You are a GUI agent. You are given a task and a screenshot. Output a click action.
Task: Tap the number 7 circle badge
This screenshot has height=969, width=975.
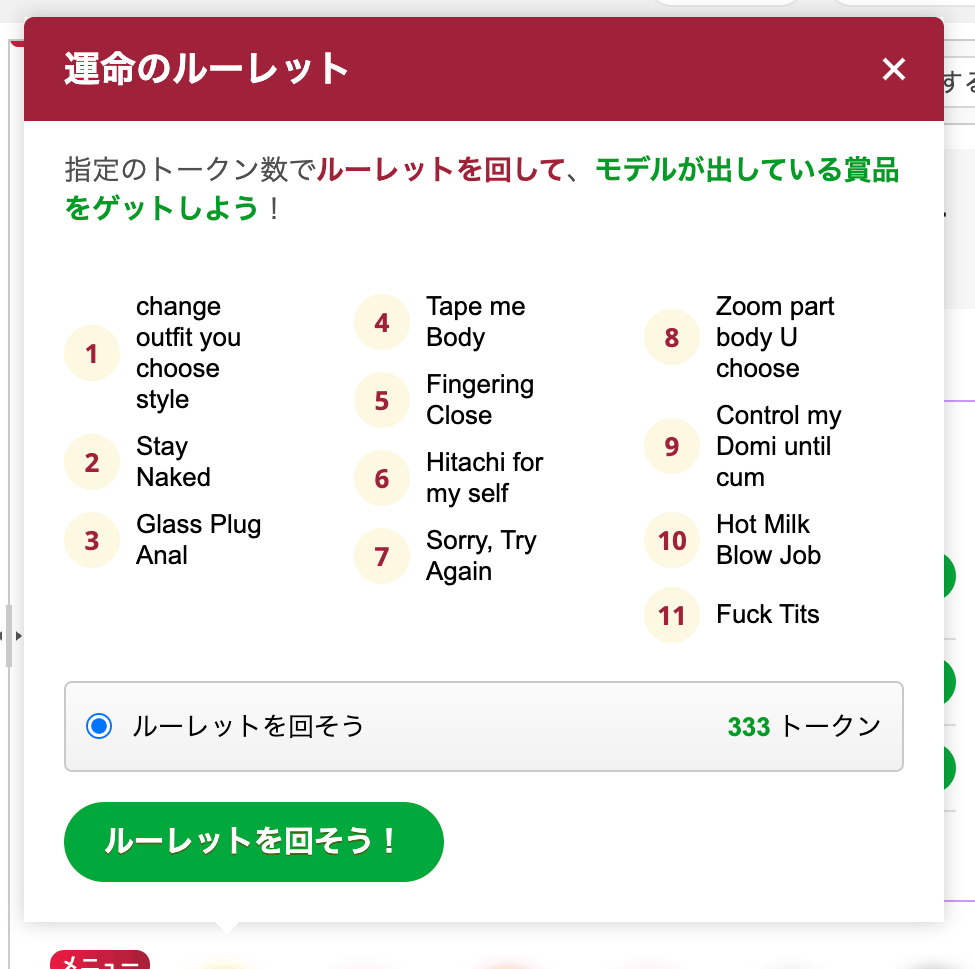click(x=382, y=556)
